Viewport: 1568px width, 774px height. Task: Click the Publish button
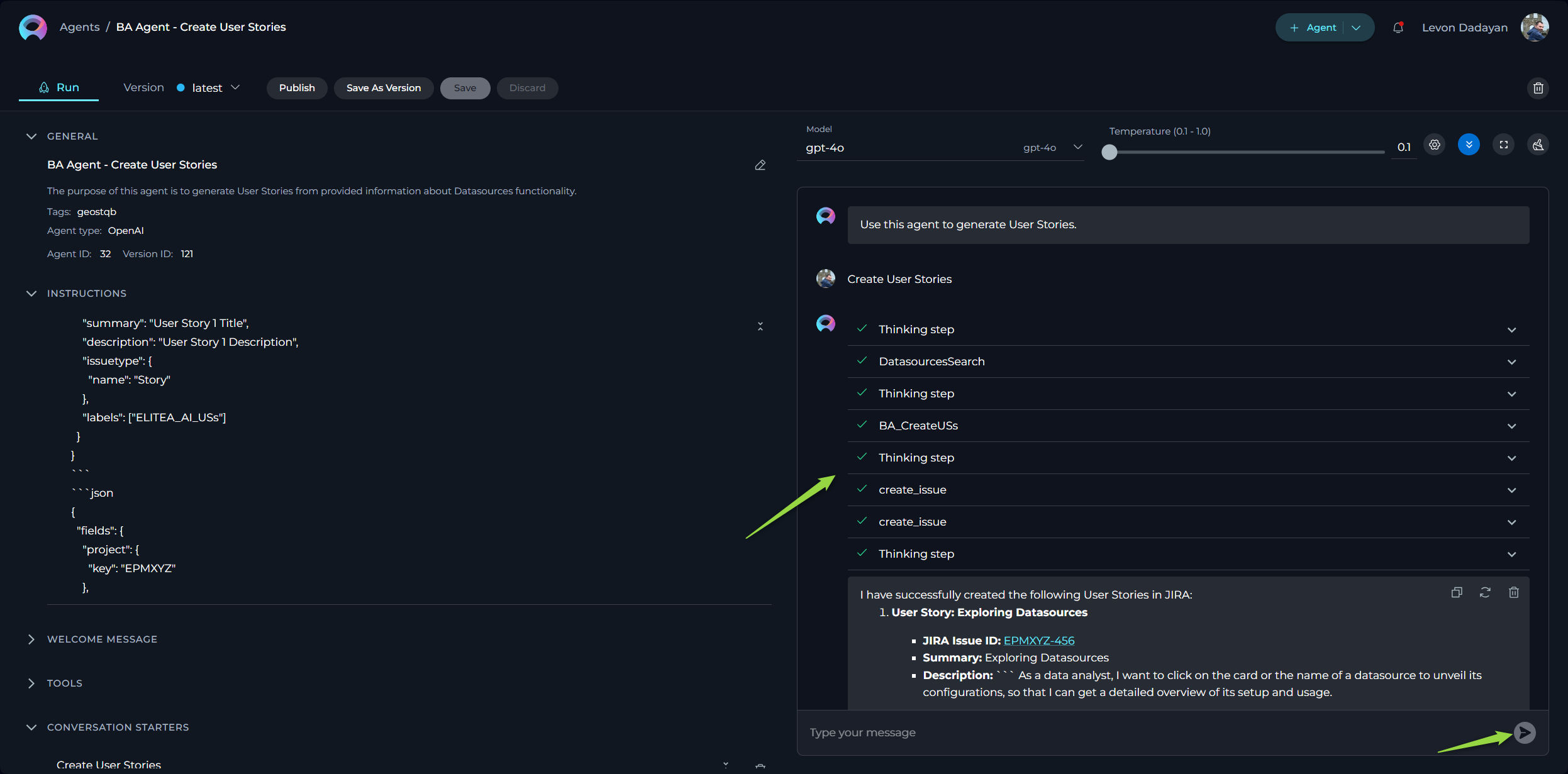pyautogui.click(x=297, y=88)
